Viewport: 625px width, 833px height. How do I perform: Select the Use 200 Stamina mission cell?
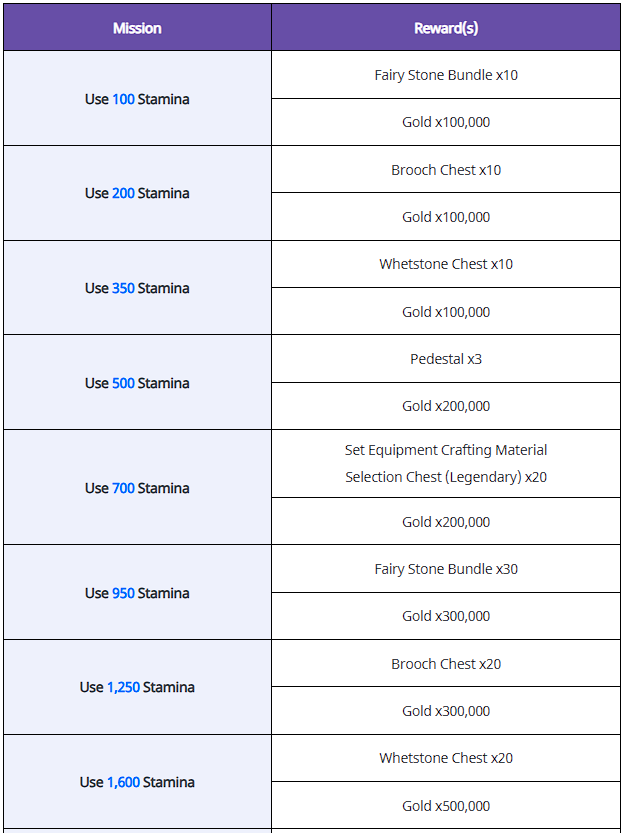point(137,193)
